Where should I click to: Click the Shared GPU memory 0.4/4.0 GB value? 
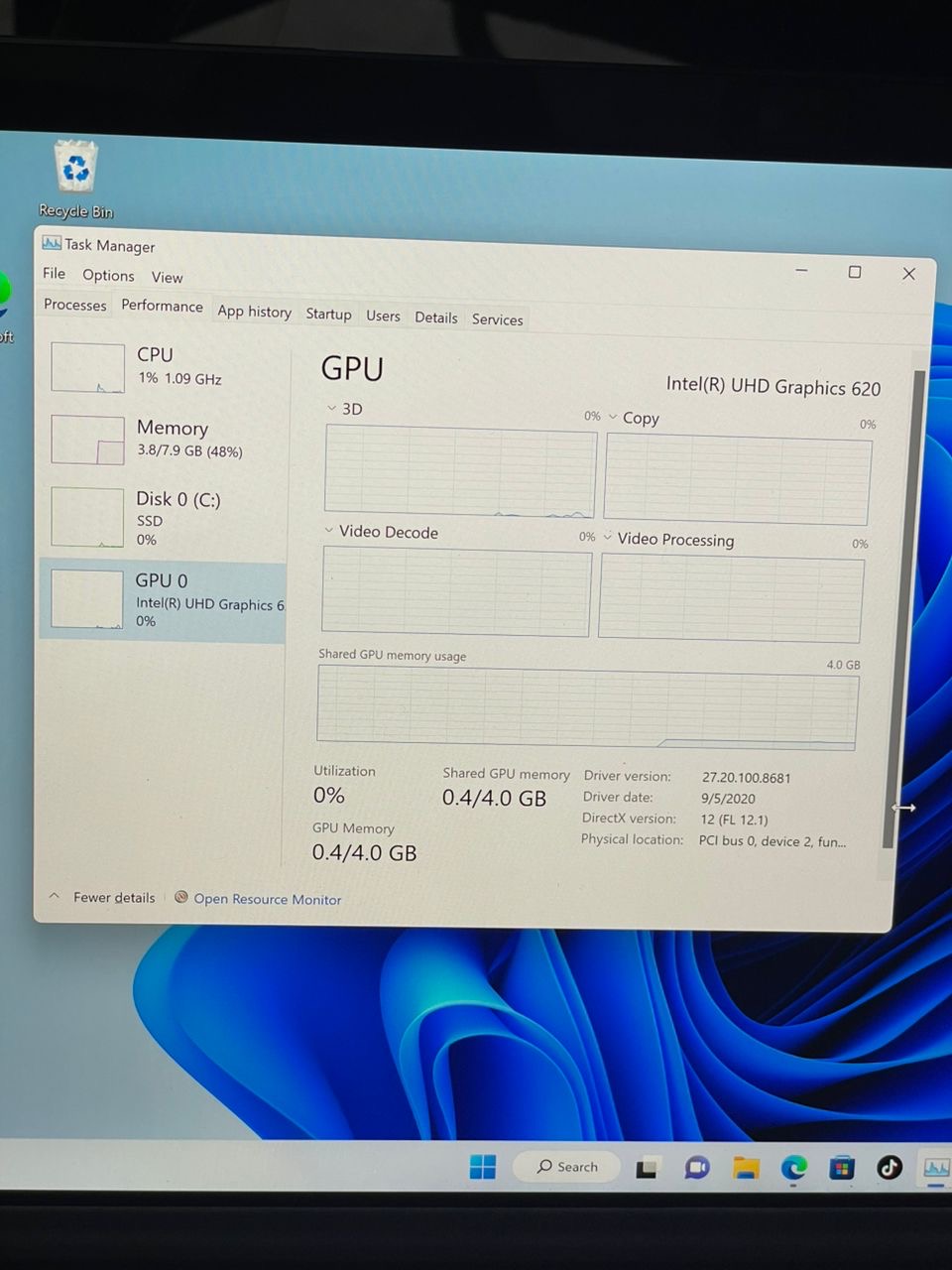click(494, 798)
